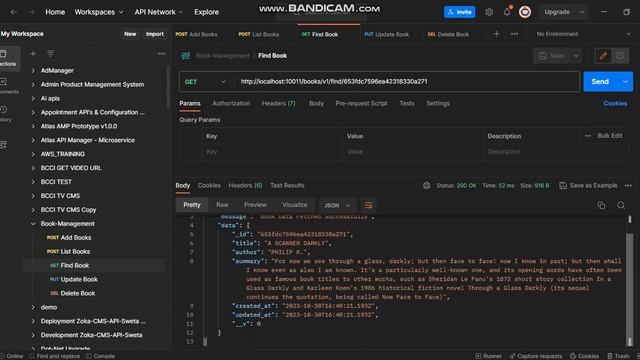Image resolution: width=640 pixels, height=360 pixels.
Task: Select the Raw response view
Action: [x=222, y=205]
